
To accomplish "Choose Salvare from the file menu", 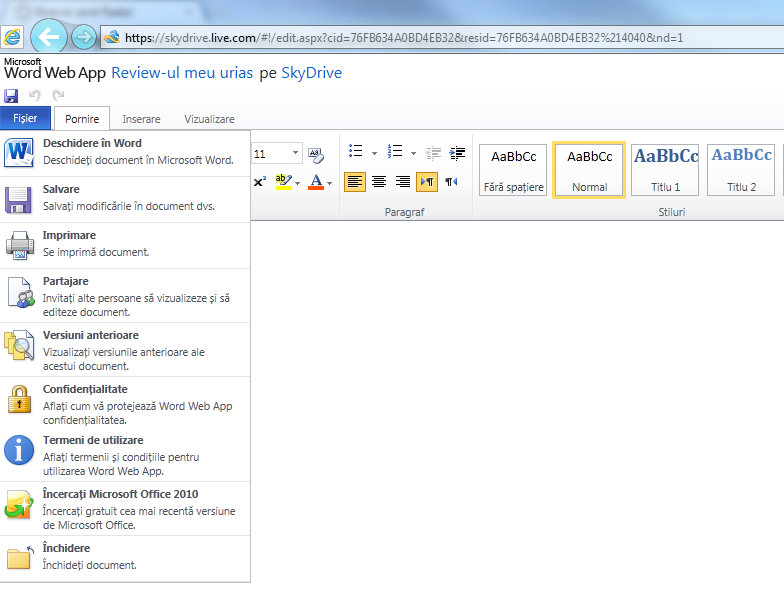I will 125,200.
